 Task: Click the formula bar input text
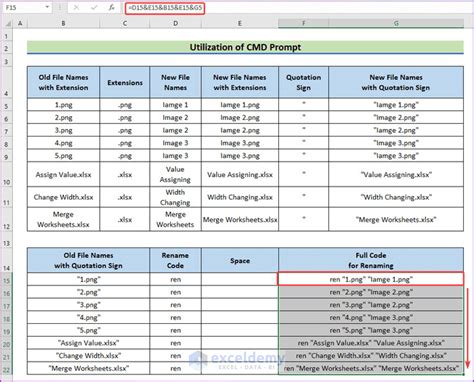pyautogui.click(x=165, y=8)
